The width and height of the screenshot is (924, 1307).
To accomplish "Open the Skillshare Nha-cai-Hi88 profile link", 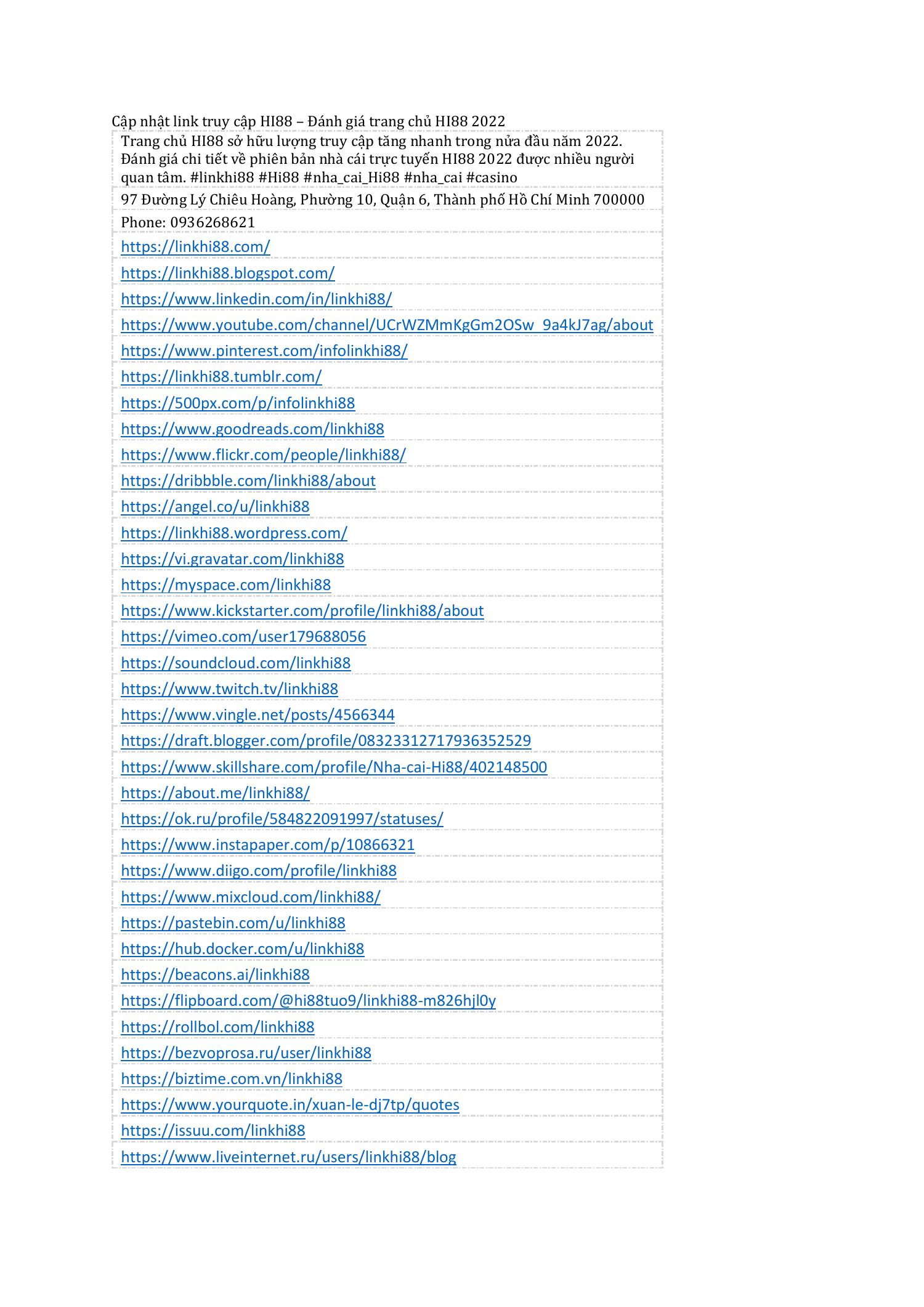I will 334,767.
